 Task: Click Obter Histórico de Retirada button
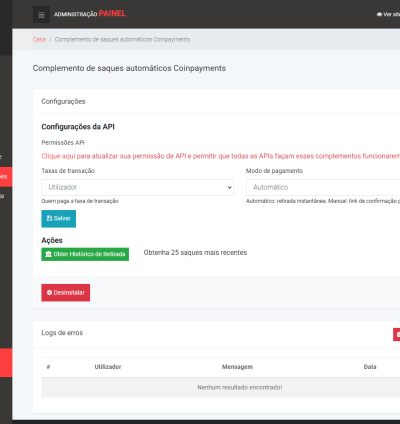[85, 254]
